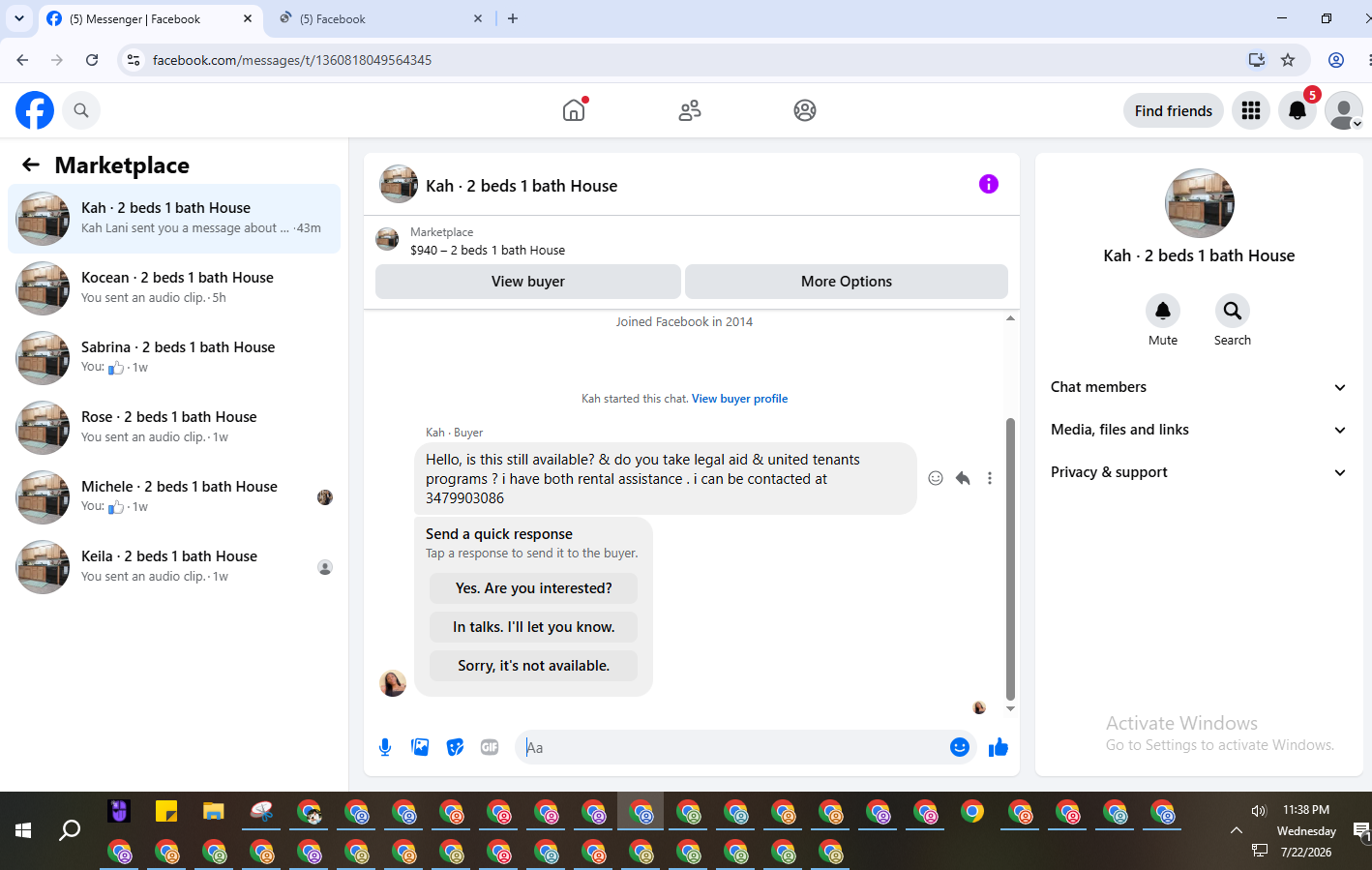The height and width of the screenshot is (870, 1372).
Task: Click the listing thumbnail beside the $940 price
Action: coord(387,240)
